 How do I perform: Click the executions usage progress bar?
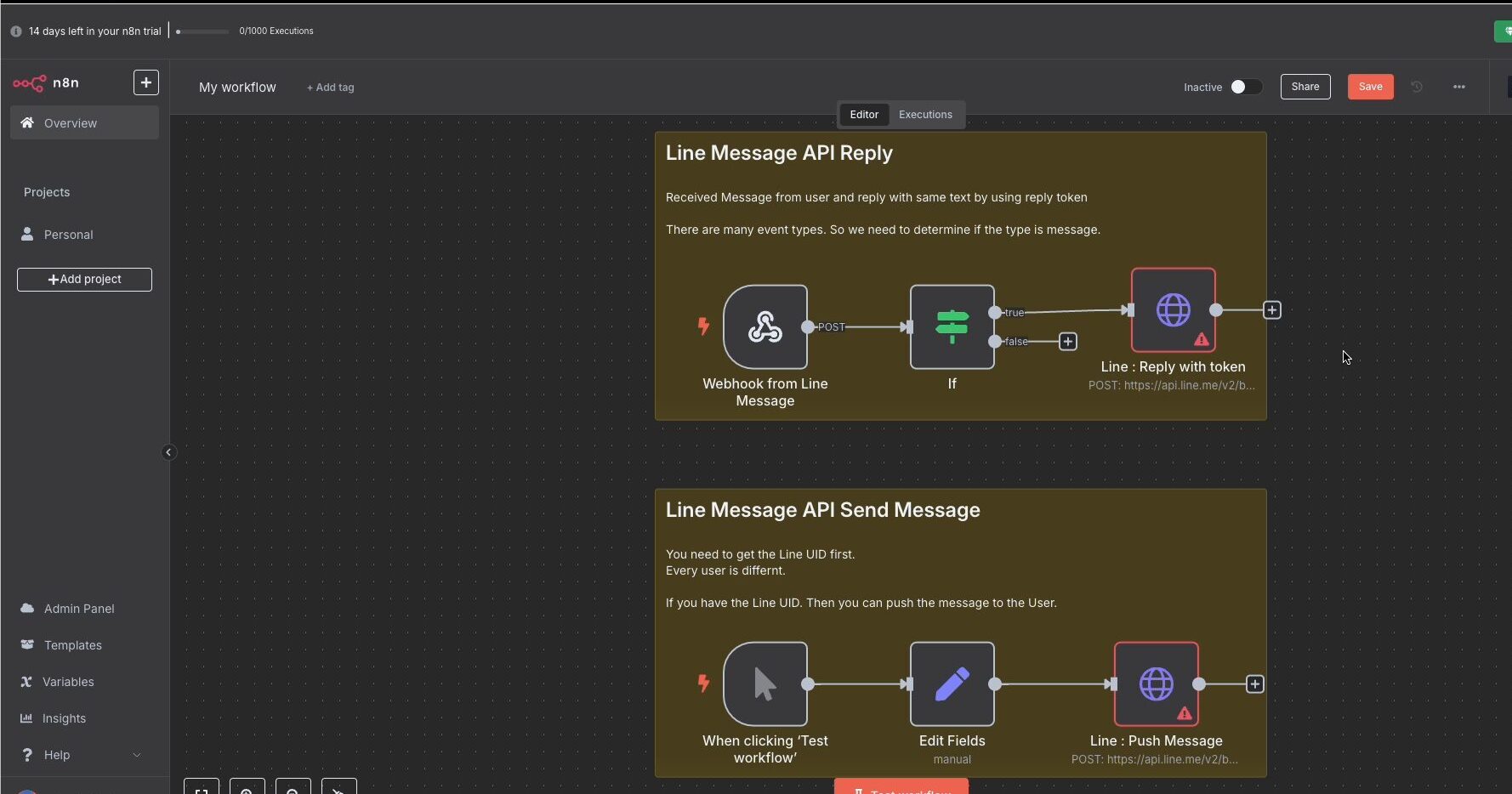pos(202,31)
